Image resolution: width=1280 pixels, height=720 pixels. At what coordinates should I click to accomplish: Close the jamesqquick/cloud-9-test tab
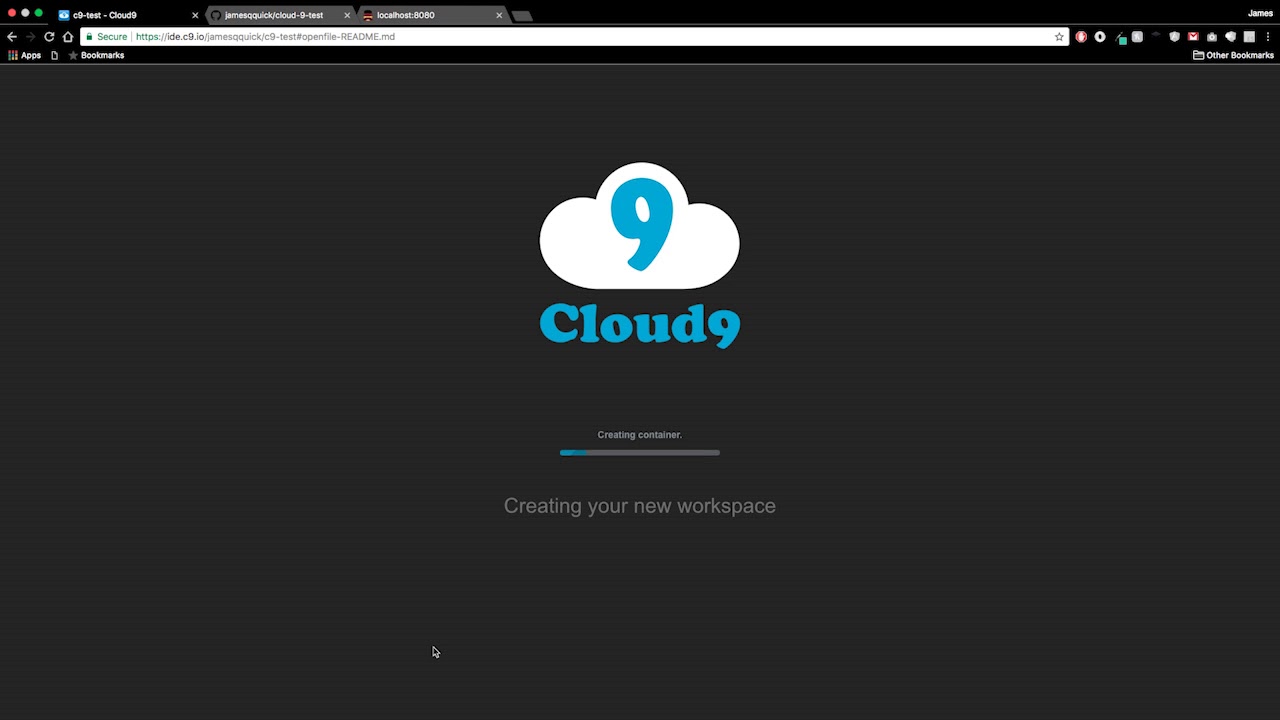tap(347, 15)
